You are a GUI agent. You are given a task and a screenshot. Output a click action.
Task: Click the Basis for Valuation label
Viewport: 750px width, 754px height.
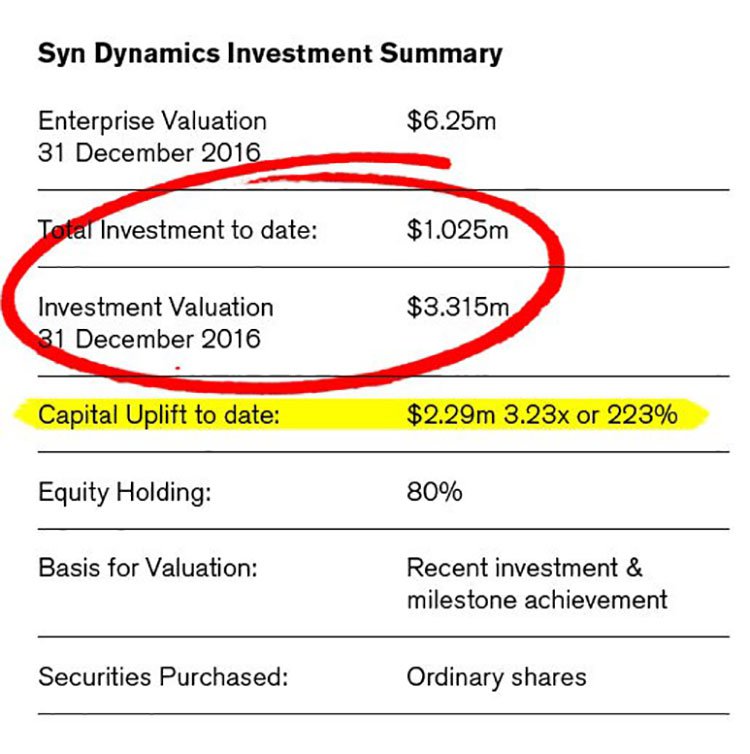(x=148, y=567)
